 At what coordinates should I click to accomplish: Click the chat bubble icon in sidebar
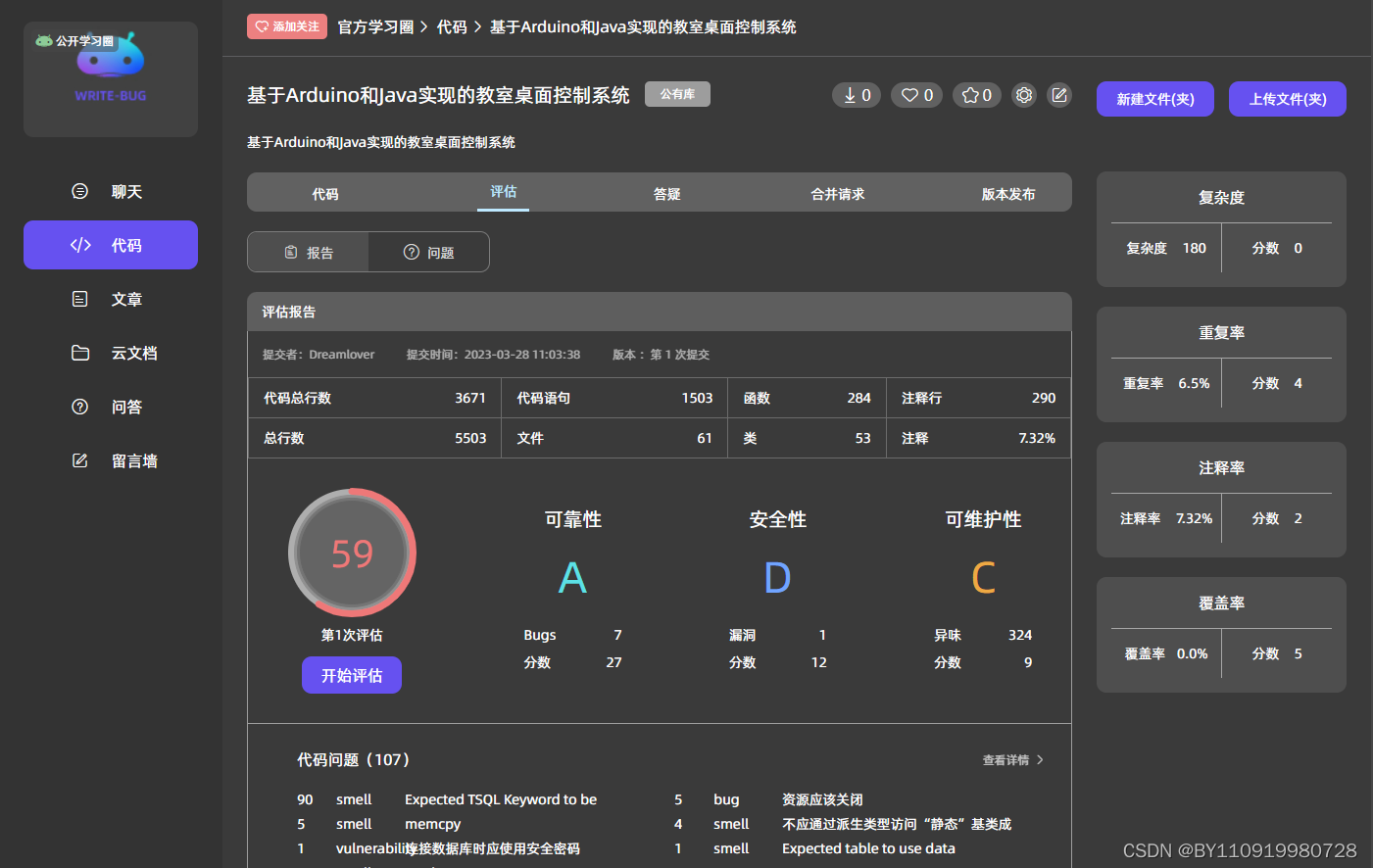tap(80, 191)
